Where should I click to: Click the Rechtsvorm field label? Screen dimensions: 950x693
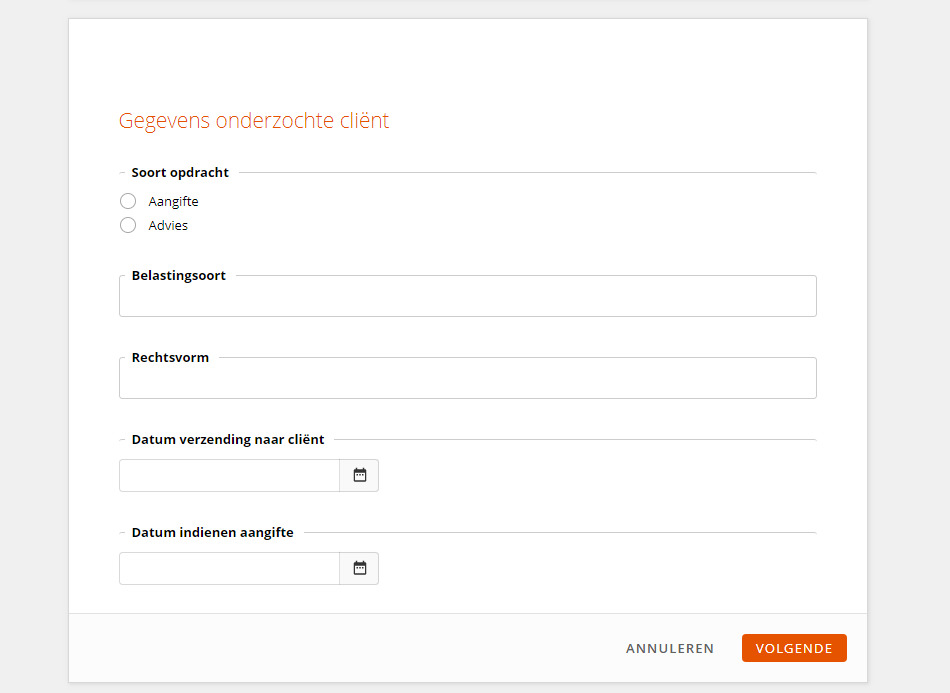click(x=170, y=357)
